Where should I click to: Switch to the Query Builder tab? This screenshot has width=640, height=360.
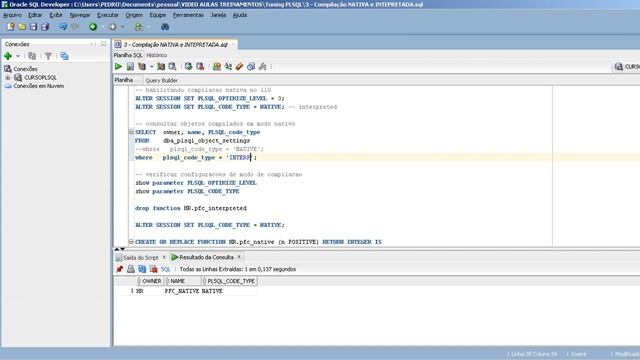pos(161,80)
